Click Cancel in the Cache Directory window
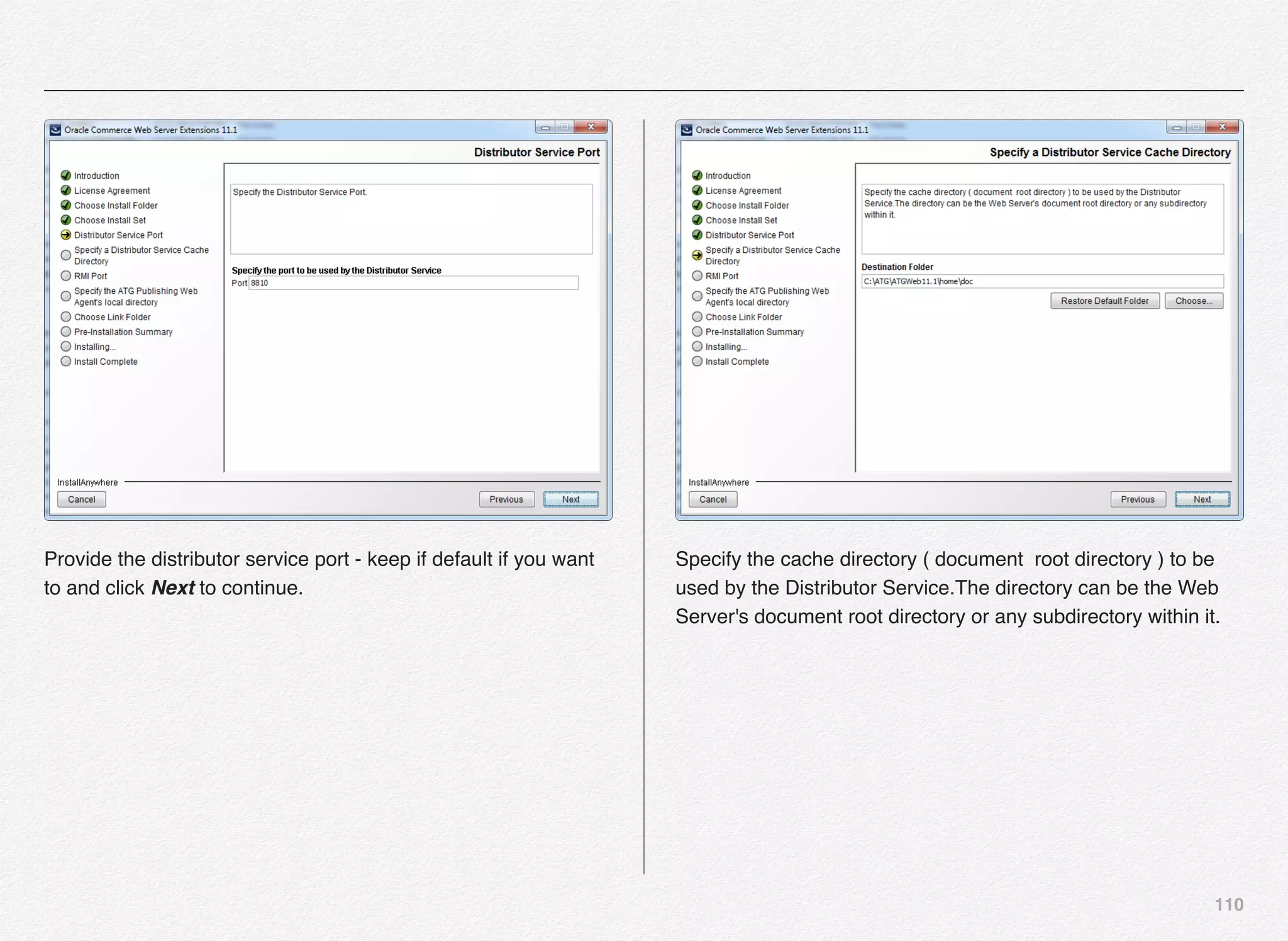This screenshot has width=1288, height=941. coord(713,499)
